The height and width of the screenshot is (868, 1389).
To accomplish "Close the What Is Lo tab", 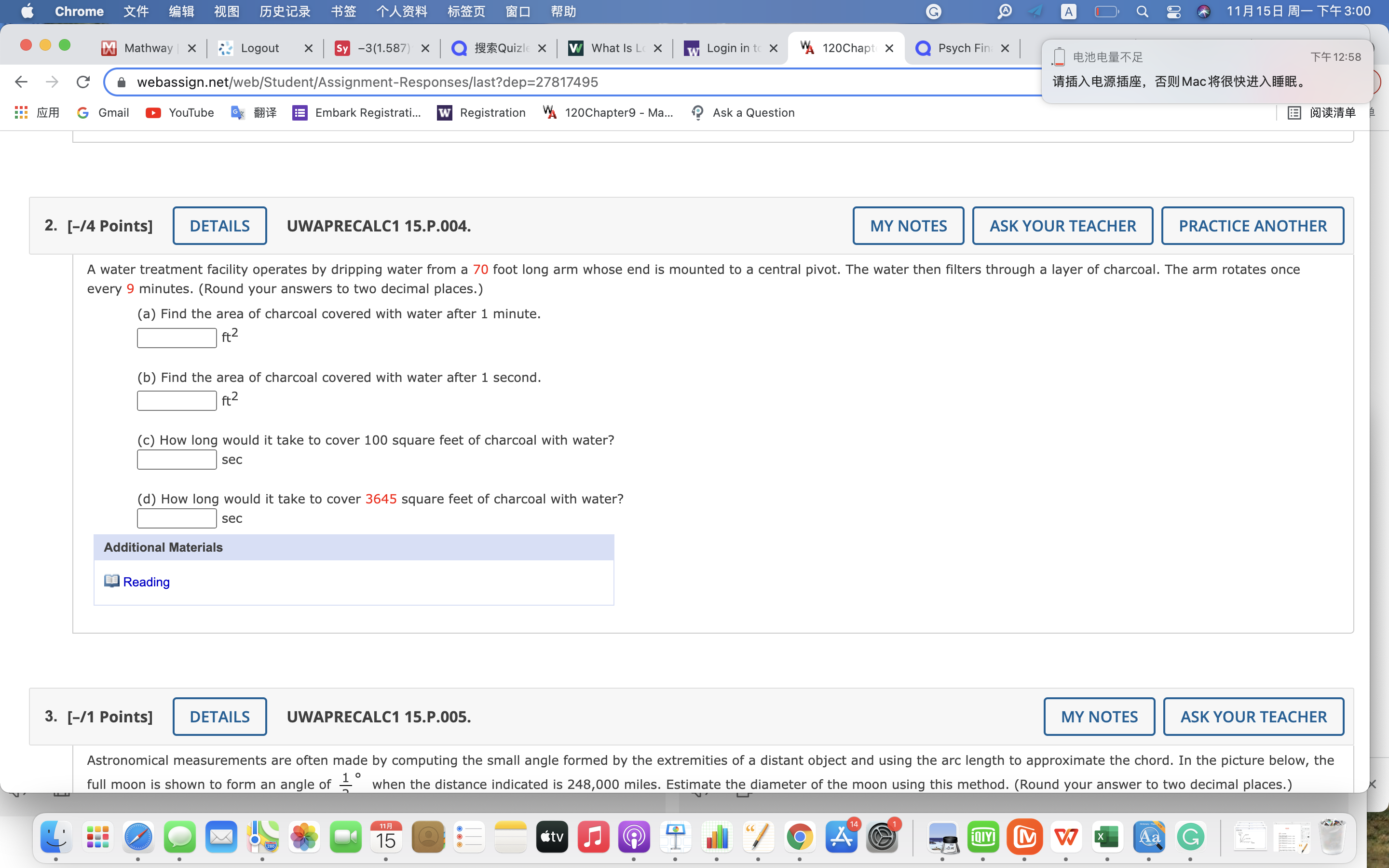I will (x=658, y=48).
